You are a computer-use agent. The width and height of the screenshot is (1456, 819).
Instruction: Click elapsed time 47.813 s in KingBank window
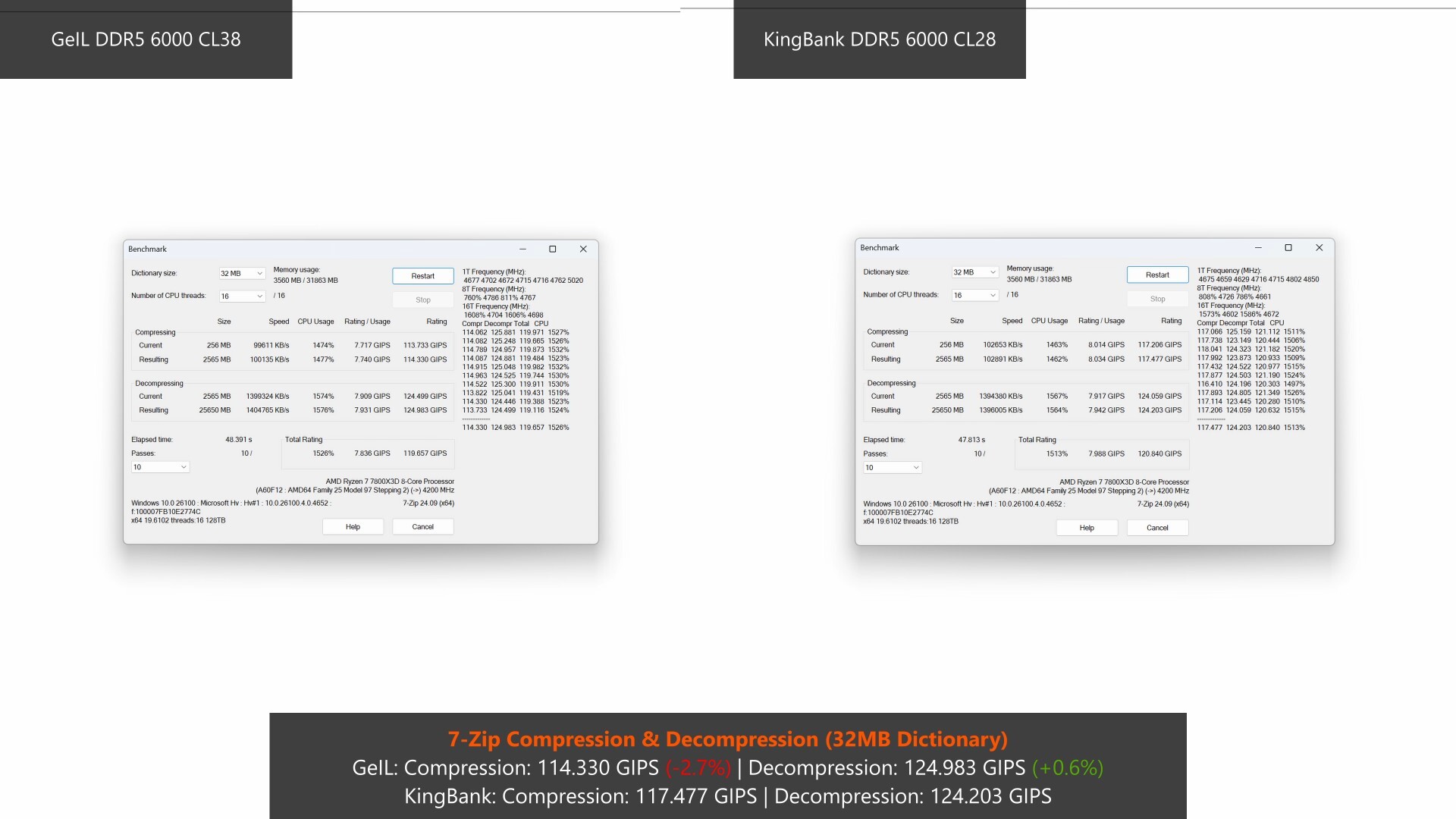pos(971,440)
